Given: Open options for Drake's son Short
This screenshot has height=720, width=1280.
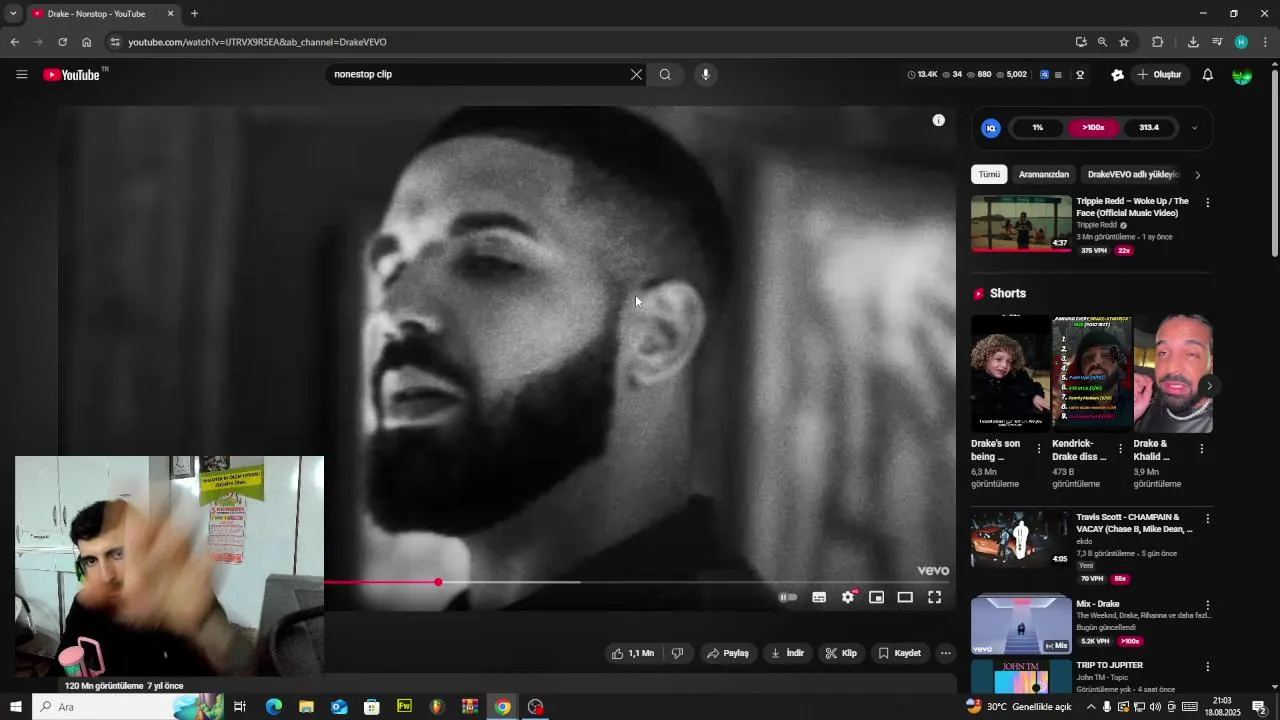Looking at the screenshot, I should tap(1039, 449).
